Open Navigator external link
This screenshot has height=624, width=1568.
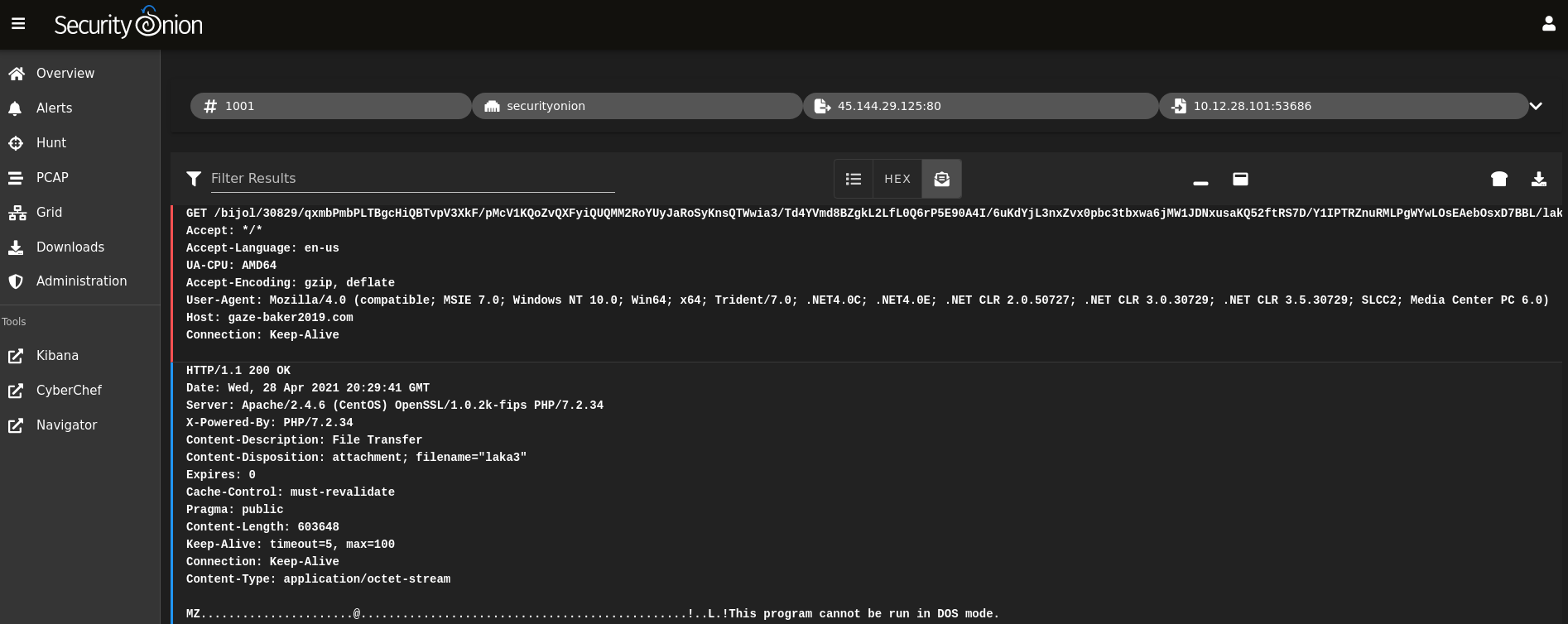(79, 425)
